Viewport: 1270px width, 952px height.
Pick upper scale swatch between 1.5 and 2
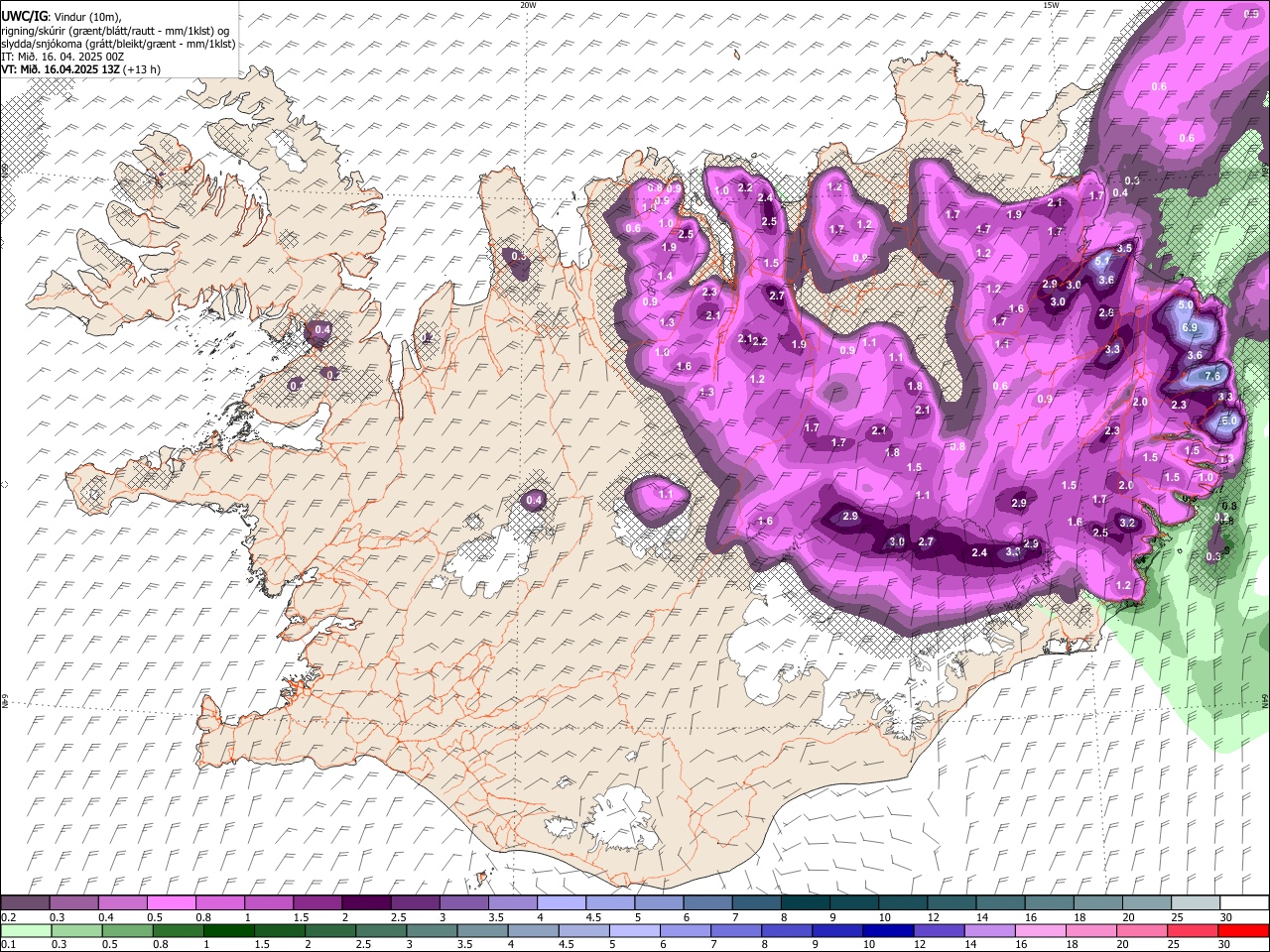pyautogui.click(x=317, y=902)
